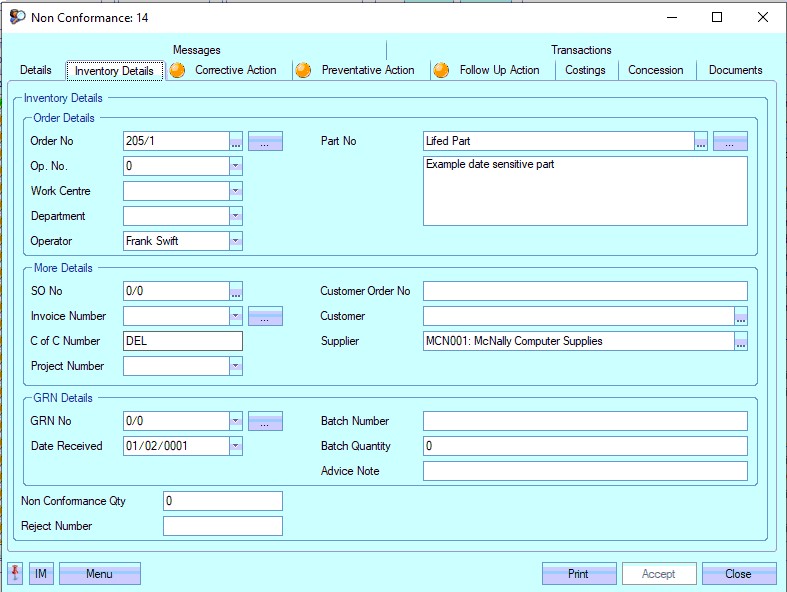Switch to the Details tab

[x=36, y=70]
